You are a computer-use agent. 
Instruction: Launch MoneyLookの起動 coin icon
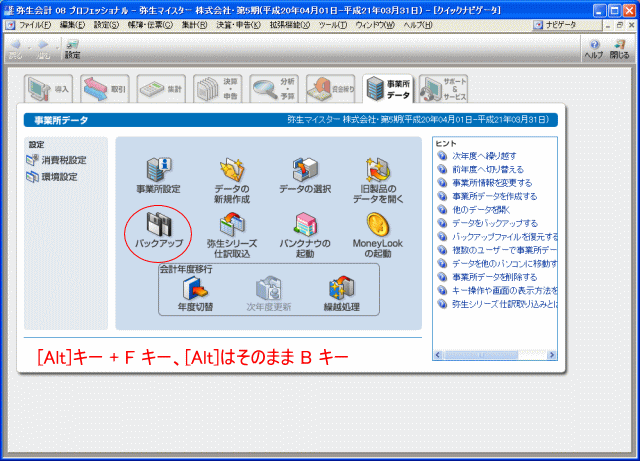[x=378, y=235]
